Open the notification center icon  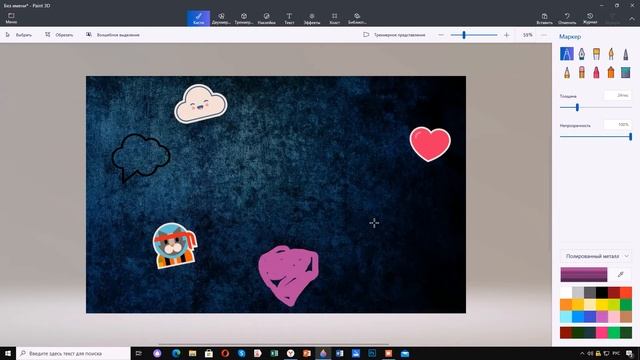point(630,353)
